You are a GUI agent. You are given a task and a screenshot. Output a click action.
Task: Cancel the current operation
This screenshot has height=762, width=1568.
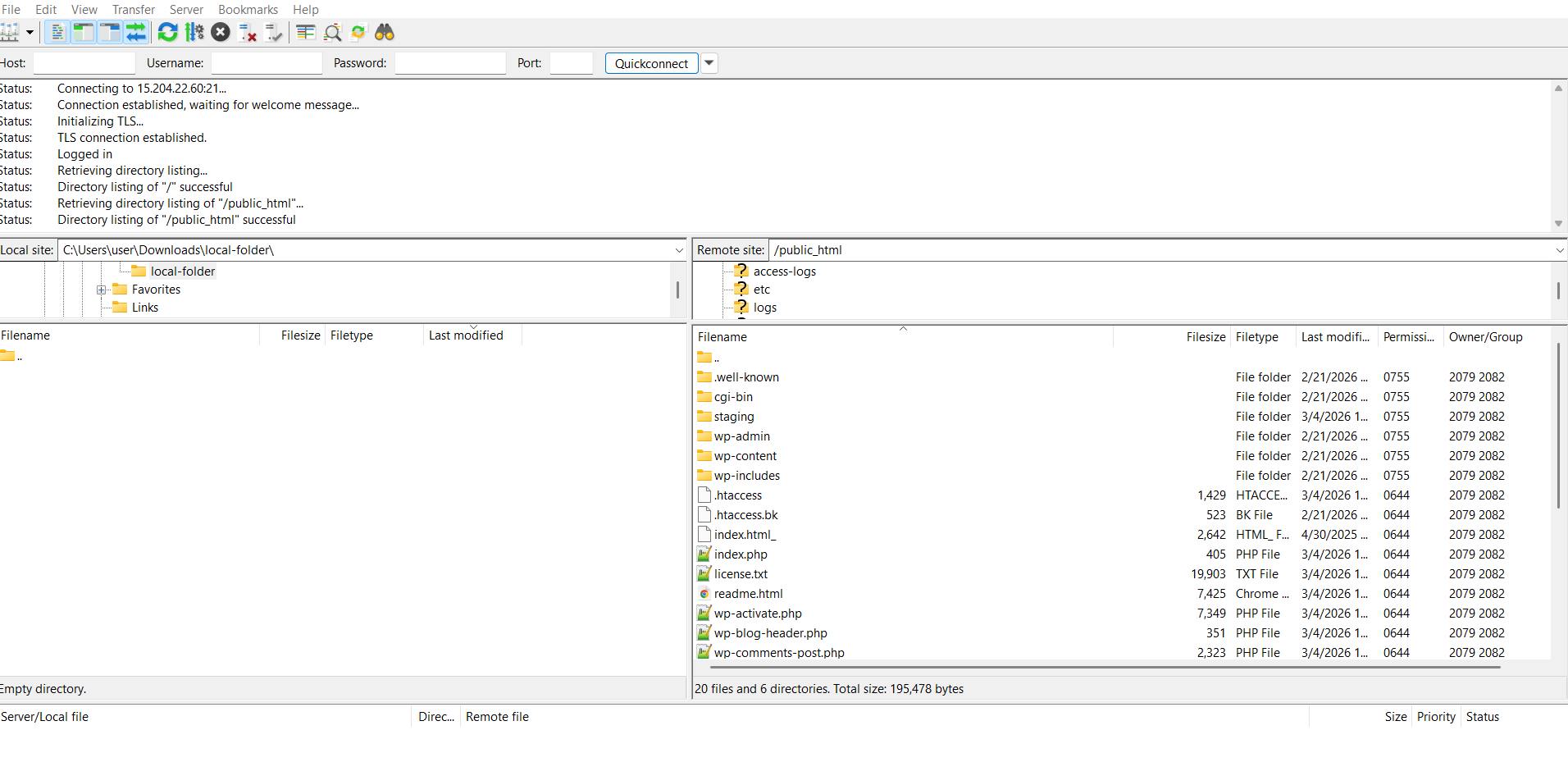pos(221,32)
